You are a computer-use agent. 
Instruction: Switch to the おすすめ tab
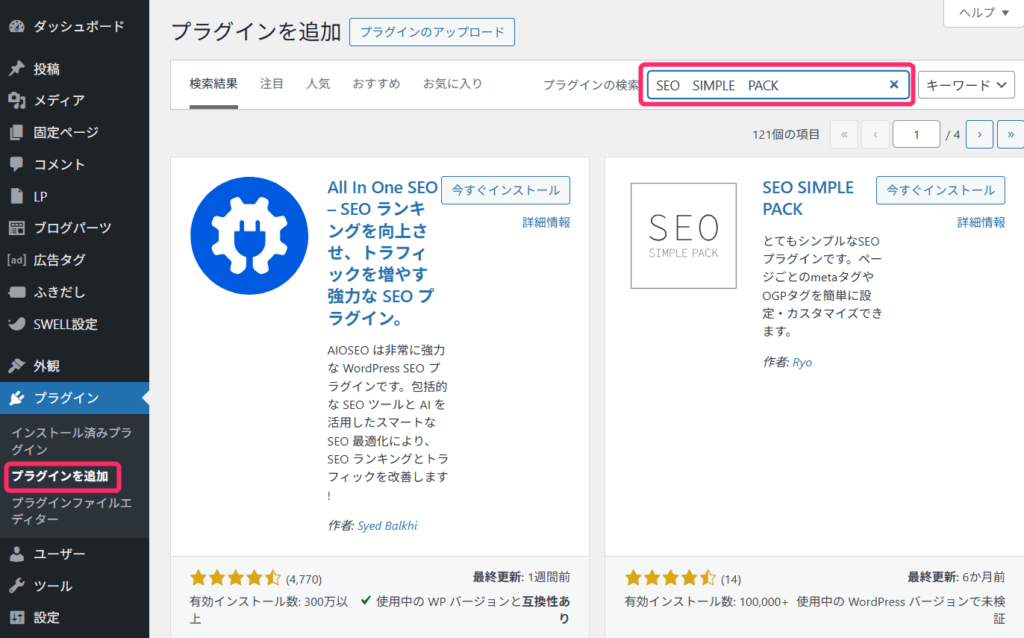[x=376, y=84]
